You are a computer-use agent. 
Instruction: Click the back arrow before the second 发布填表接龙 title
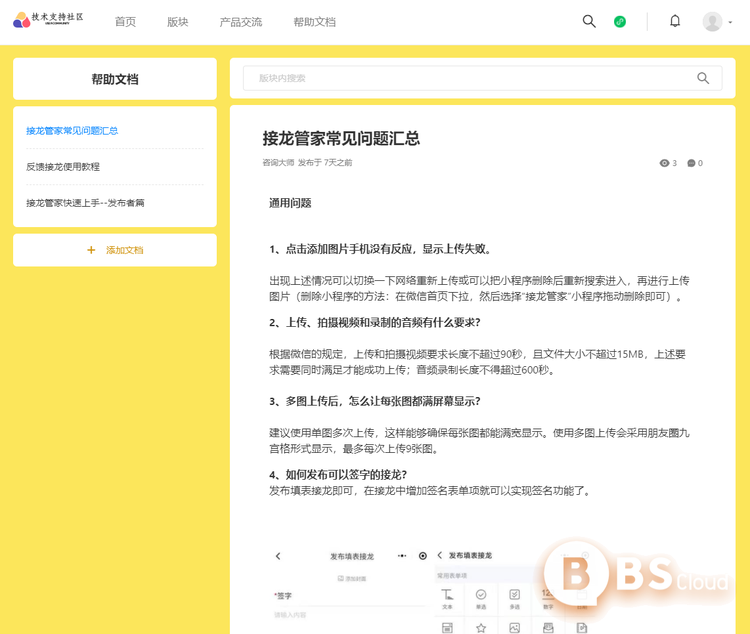(x=440, y=555)
